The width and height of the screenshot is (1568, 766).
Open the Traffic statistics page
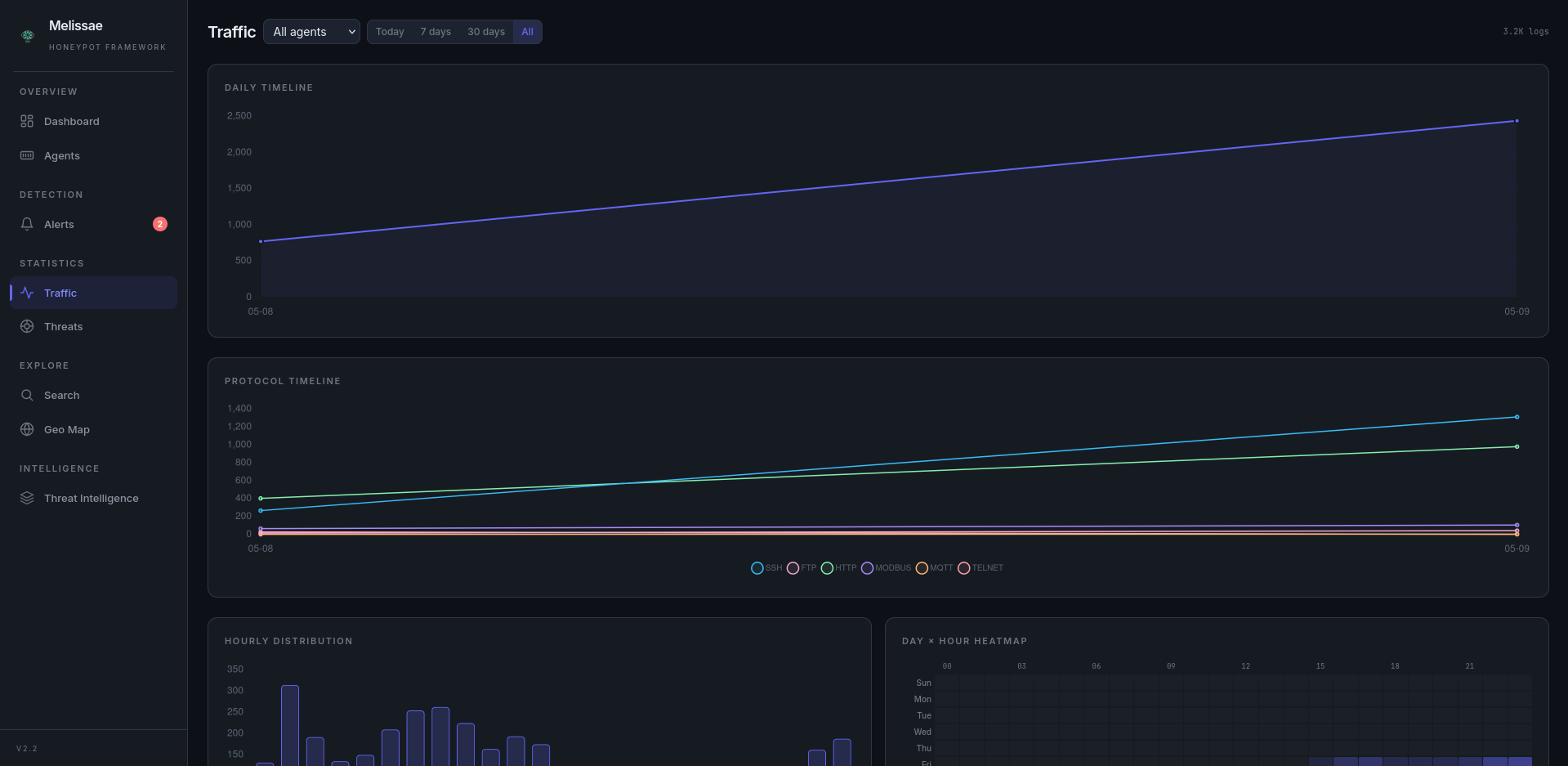click(x=93, y=293)
